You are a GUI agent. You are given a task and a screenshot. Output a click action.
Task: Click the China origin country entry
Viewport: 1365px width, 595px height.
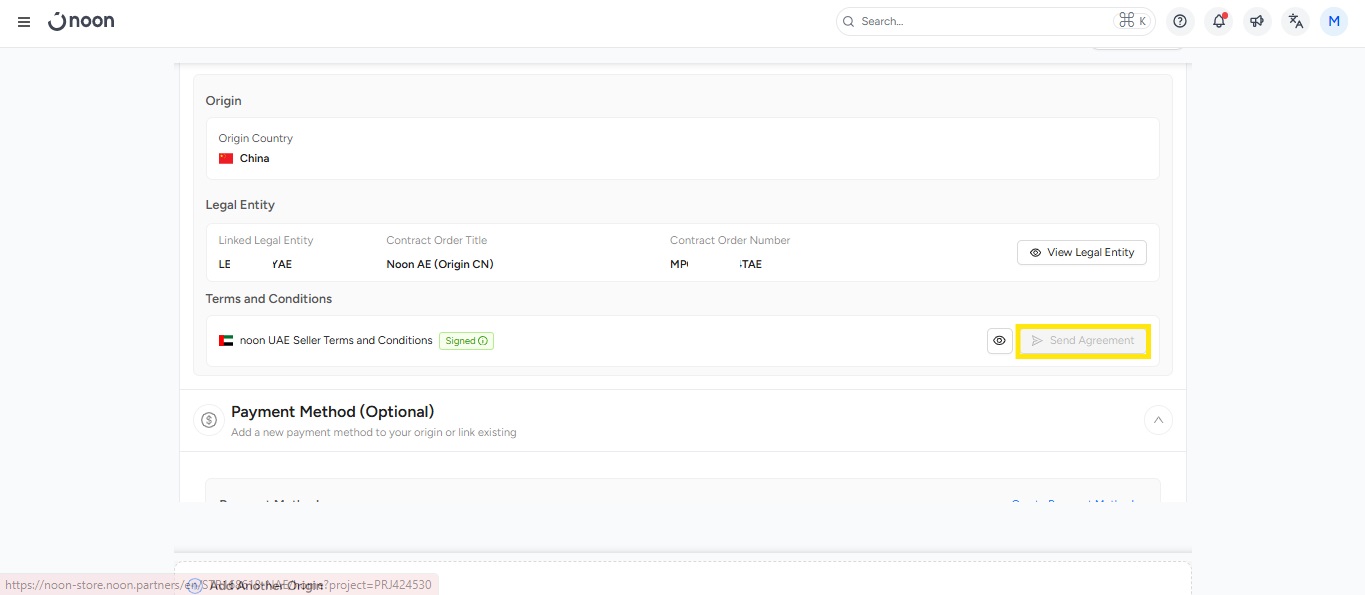click(254, 158)
